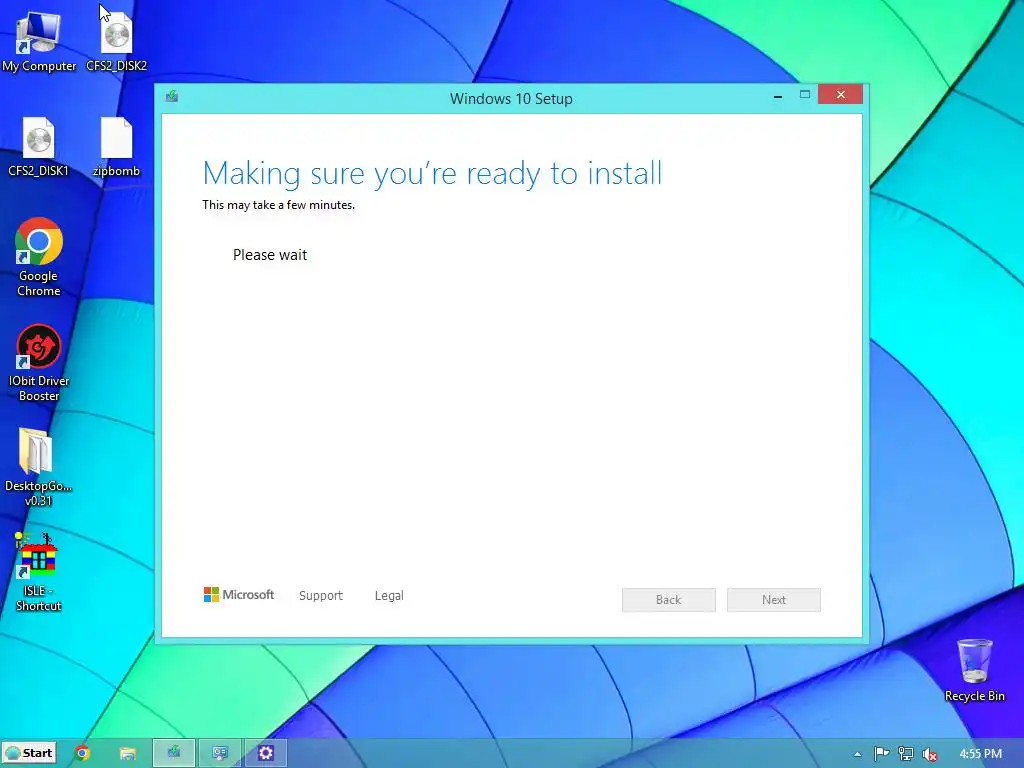This screenshot has width=1024, height=768.
Task: Click the muted volume tray icon
Action: [x=930, y=754]
